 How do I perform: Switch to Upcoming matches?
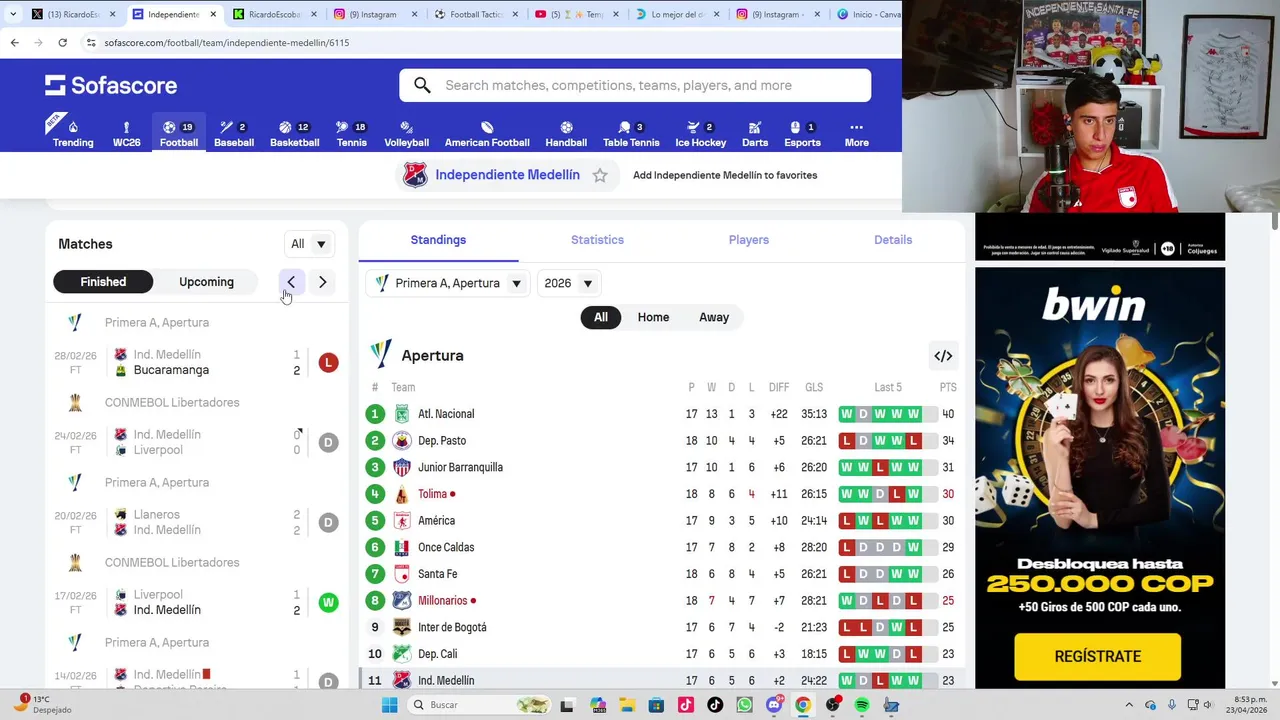[206, 282]
